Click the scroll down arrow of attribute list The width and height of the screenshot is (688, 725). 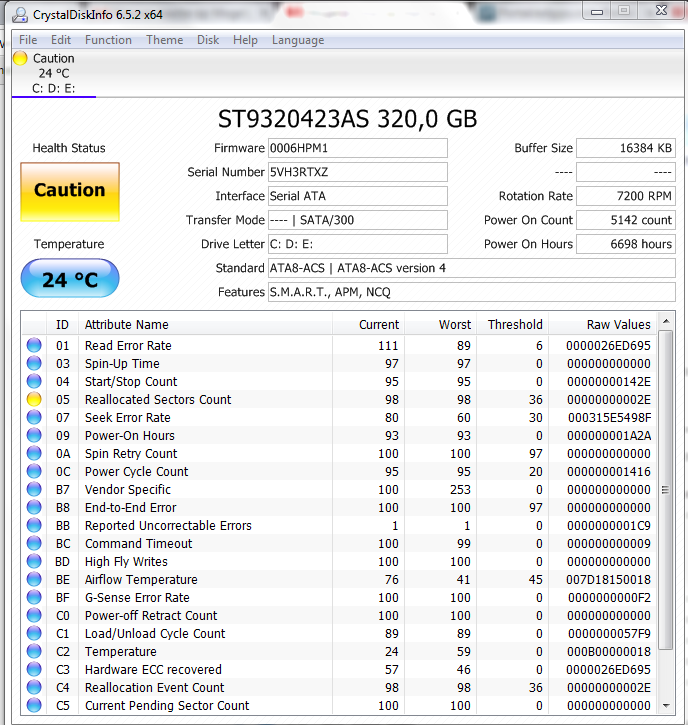point(667,706)
